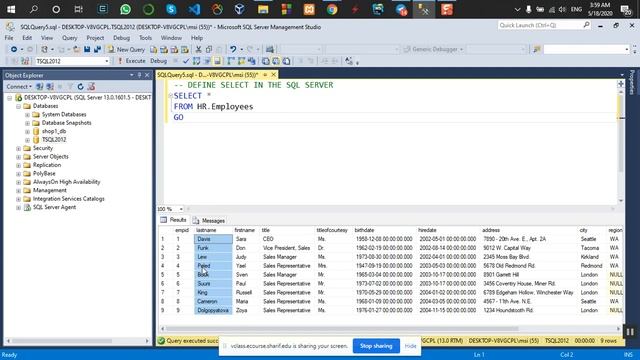Click the Refresh icon in Object Explorer

tap(80, 87)
